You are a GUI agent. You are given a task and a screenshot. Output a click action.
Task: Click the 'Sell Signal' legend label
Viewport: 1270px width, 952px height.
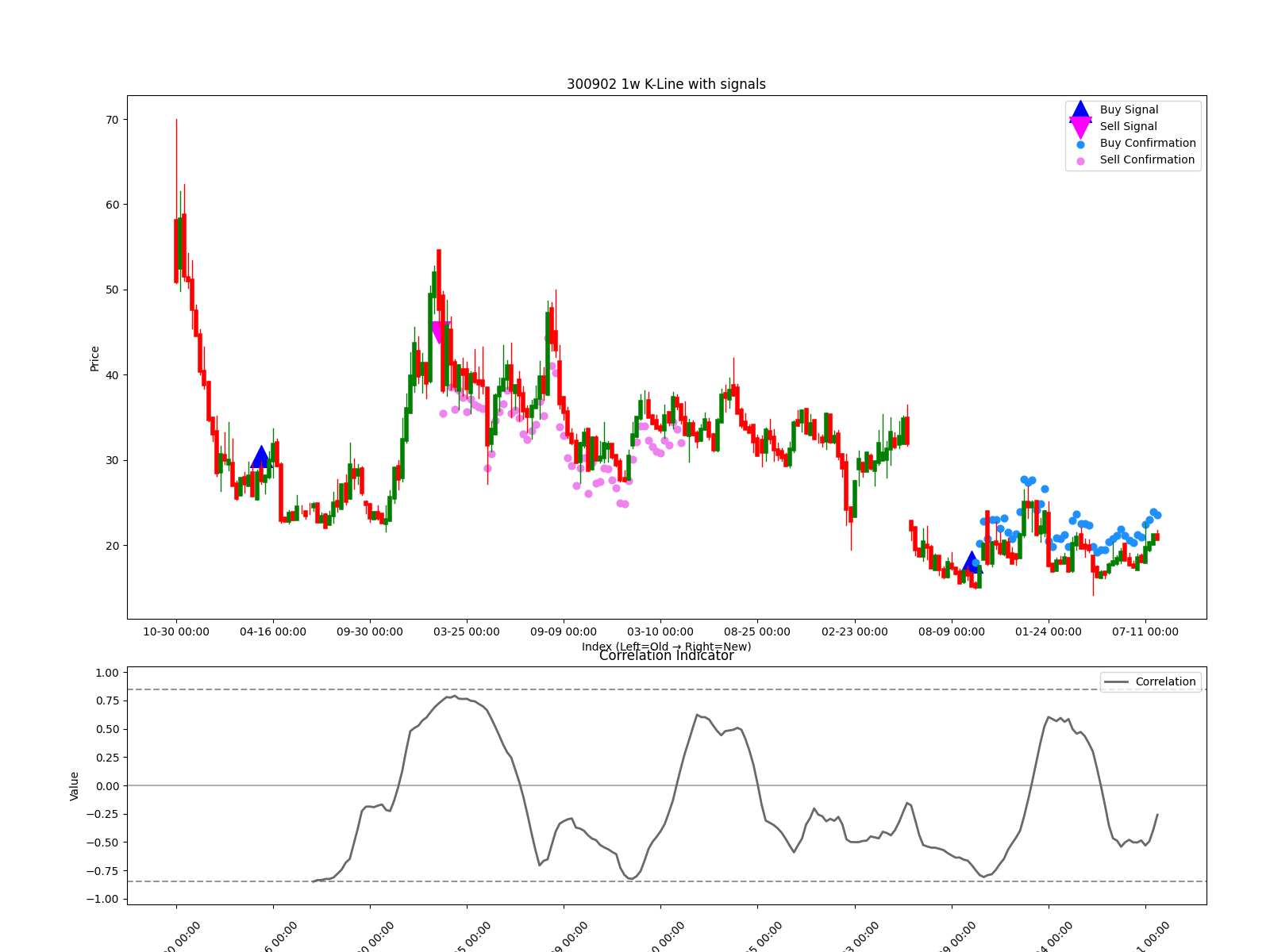click(x=1128, y=127)
